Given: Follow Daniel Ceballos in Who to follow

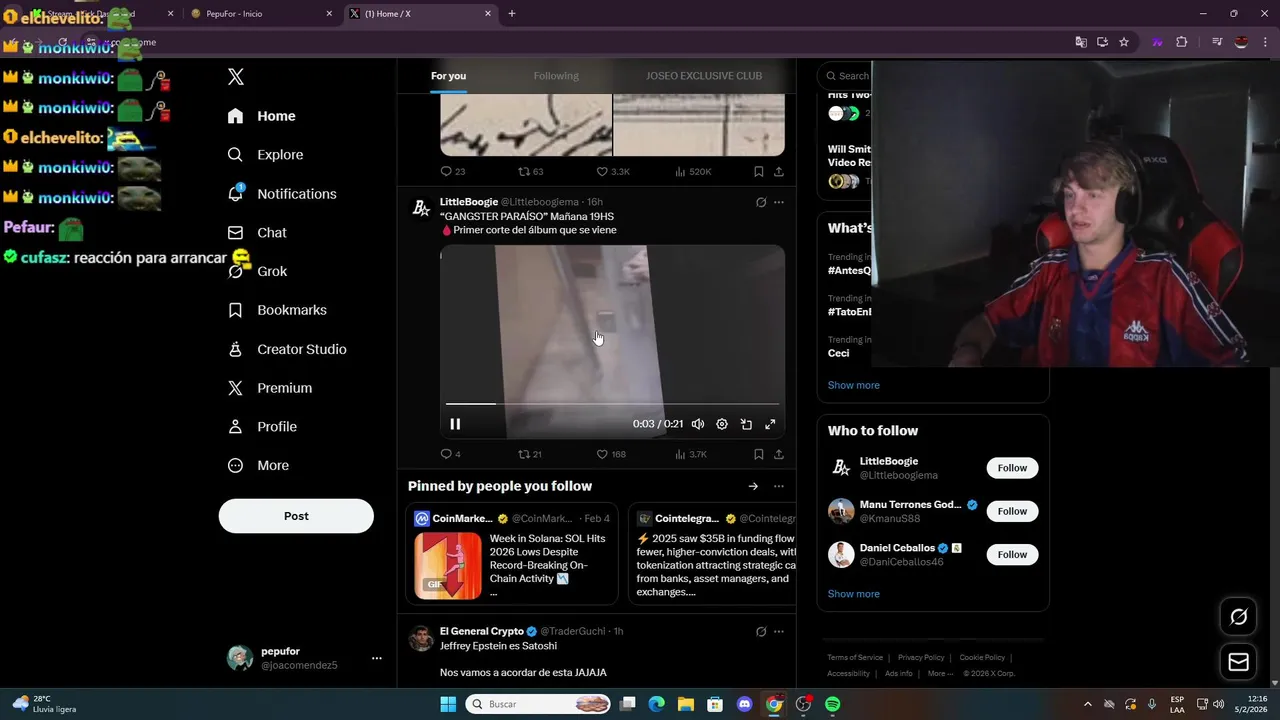Looking at the screenshot, I should coord(1012,554).
